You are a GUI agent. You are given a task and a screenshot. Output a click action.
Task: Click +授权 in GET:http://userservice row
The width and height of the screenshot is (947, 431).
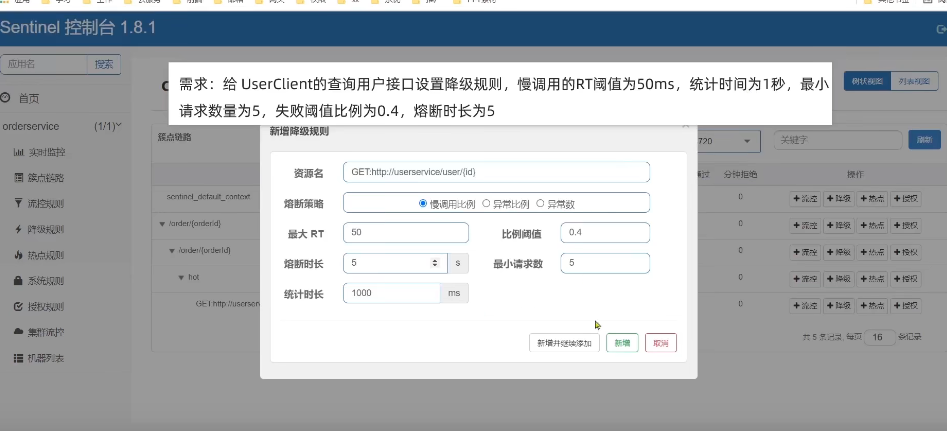point(906,306)
